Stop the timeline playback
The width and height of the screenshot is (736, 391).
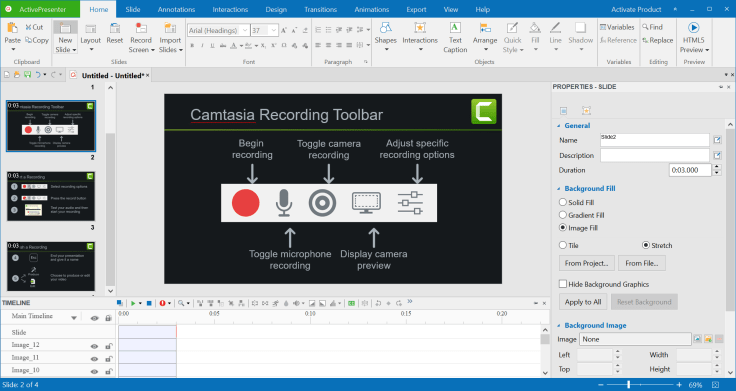click(149, 303)
